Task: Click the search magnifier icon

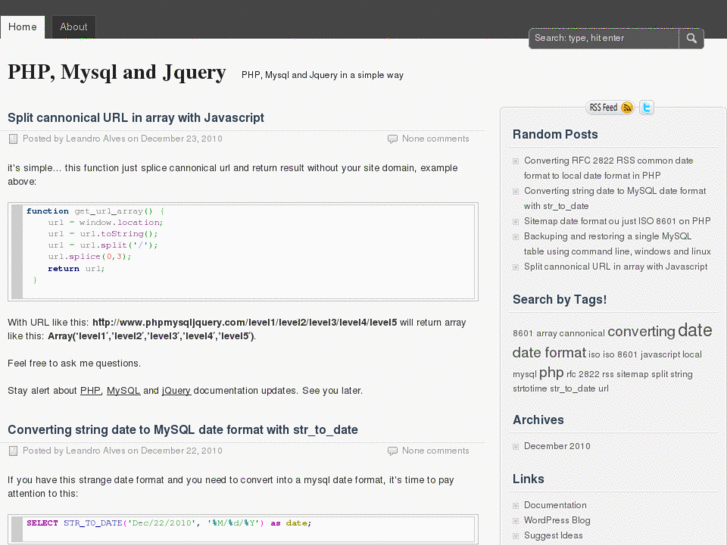Action: click(x=692, y=38)
